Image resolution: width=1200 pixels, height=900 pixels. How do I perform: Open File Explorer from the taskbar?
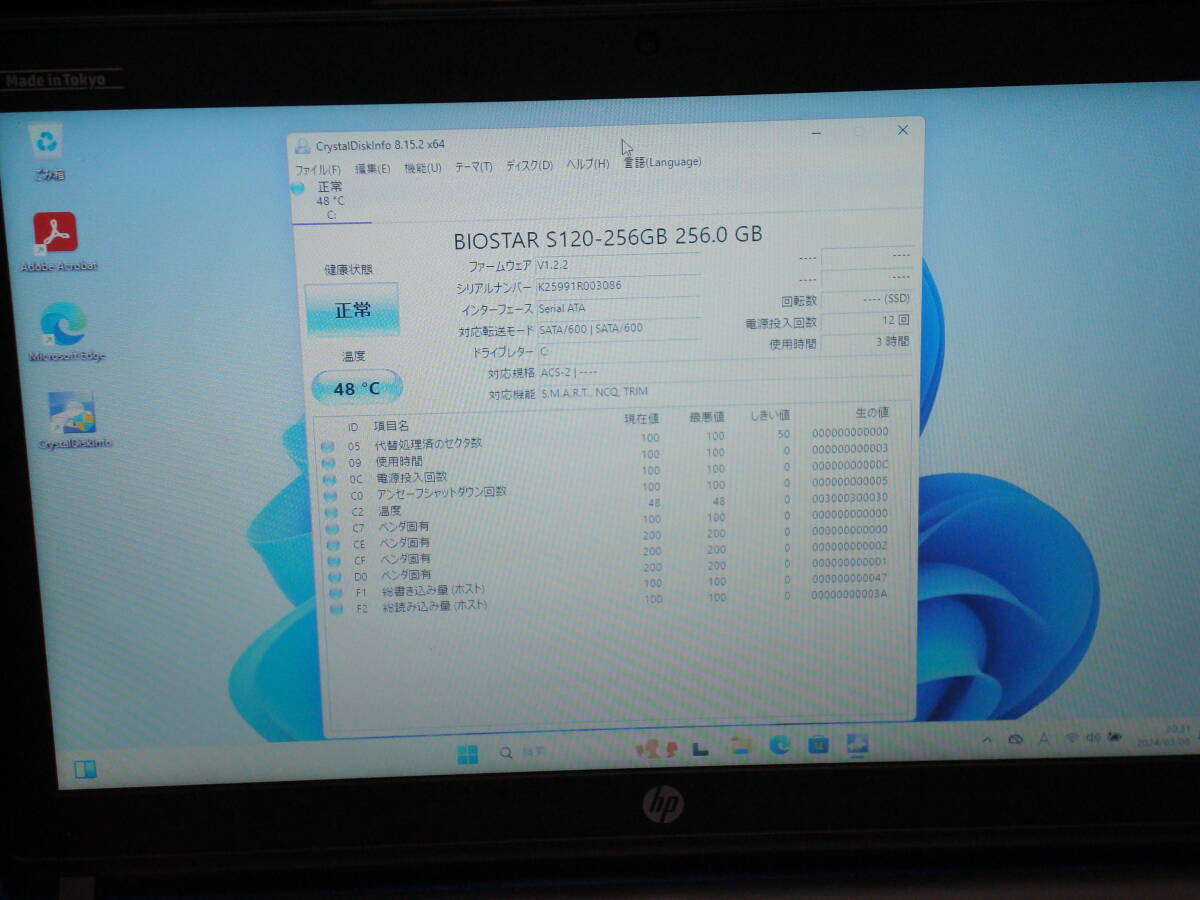point(741,746)
